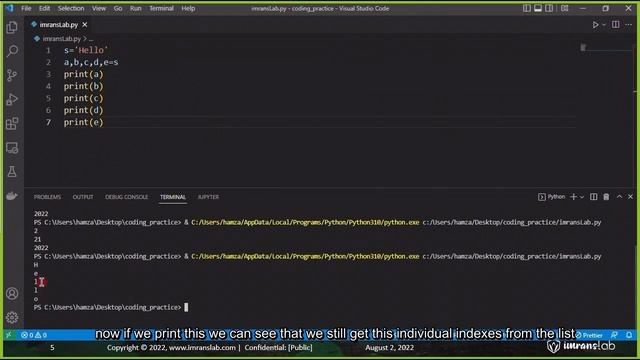Maximize the panel with chevron up

tap(619, 197)
